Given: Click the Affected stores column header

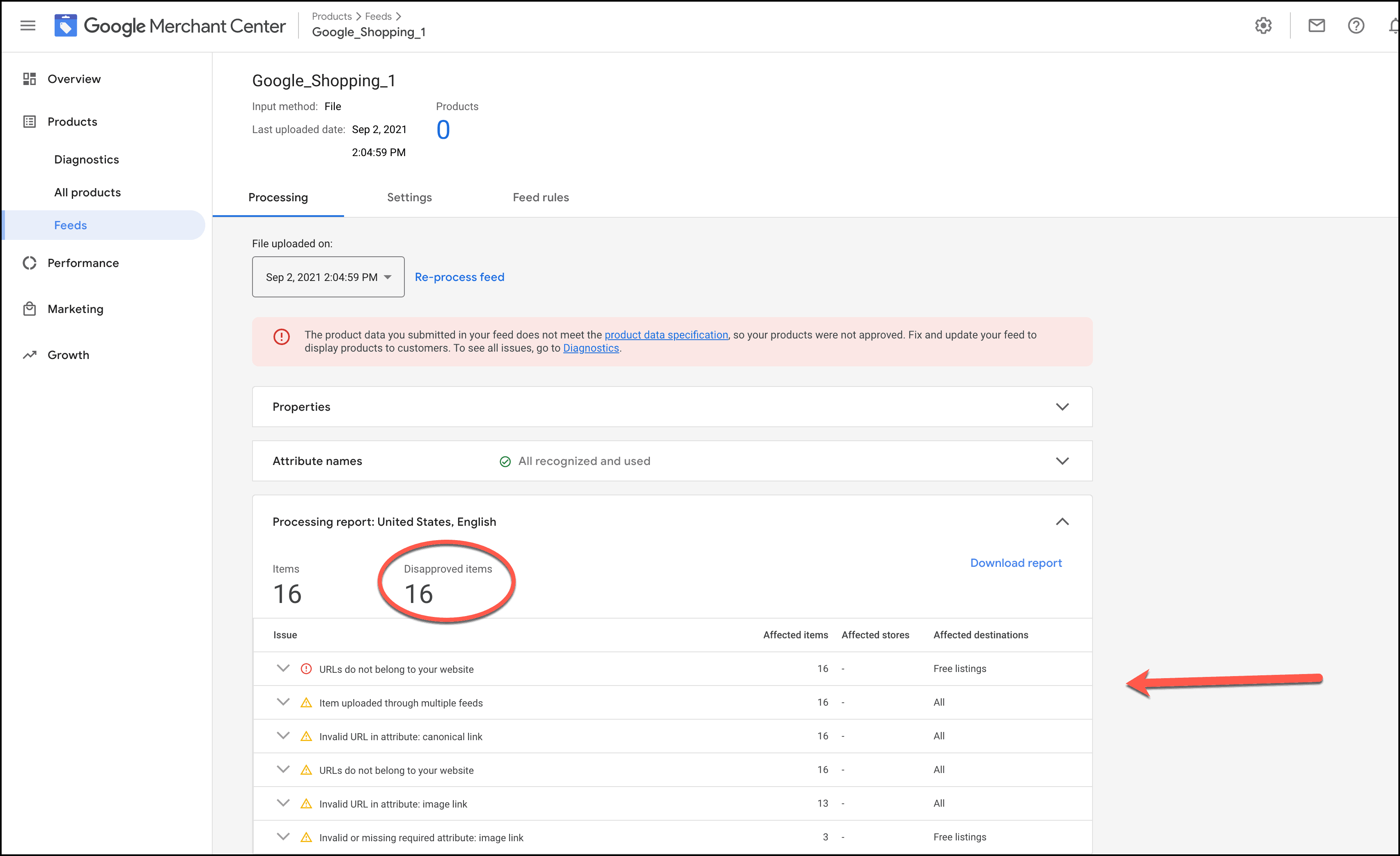Looking at the screenshot, I should pos(875,635).
